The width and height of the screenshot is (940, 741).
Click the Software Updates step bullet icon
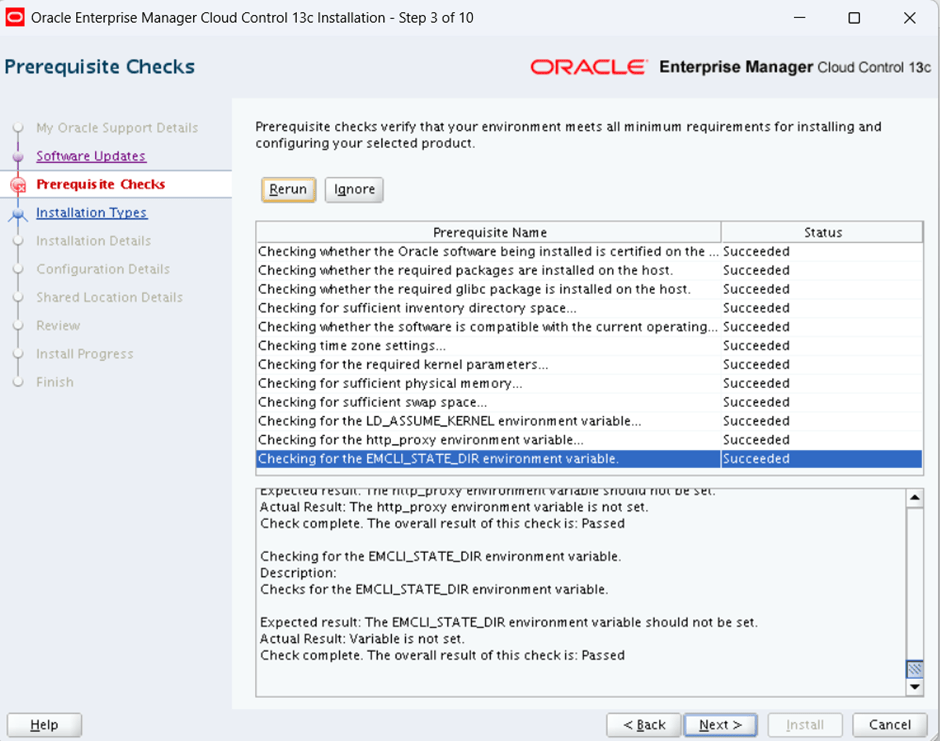coord(17,157)
